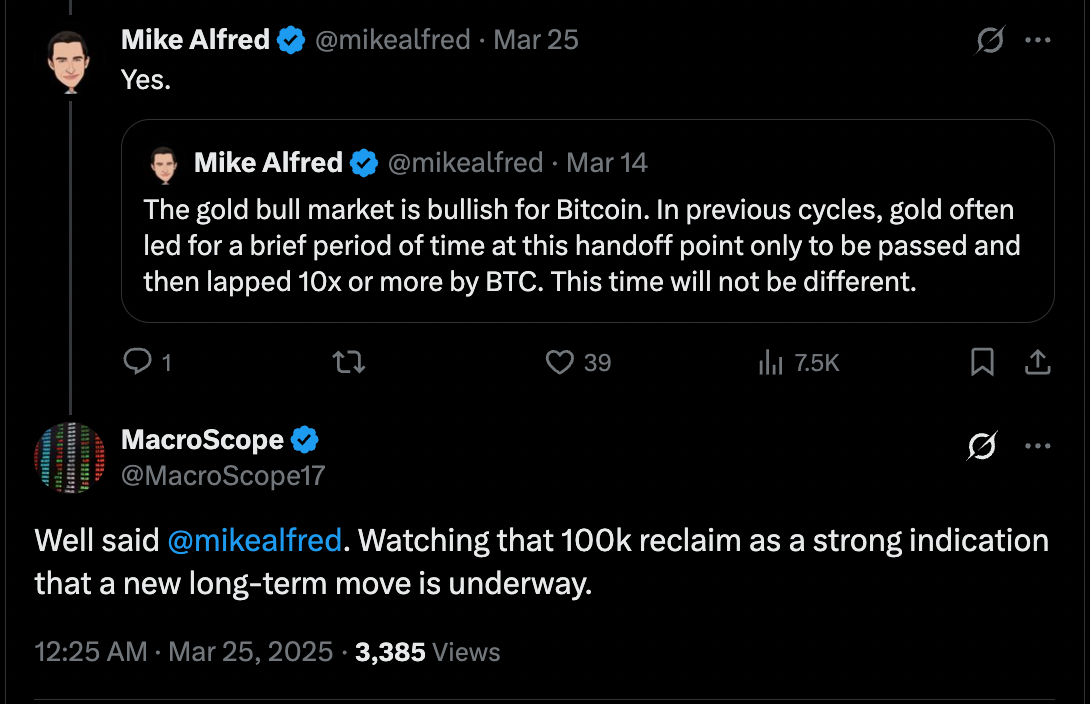Screen dimensions: 1090x704
Task: Click the @MacroScope17 handle
Action: point(223,475)
